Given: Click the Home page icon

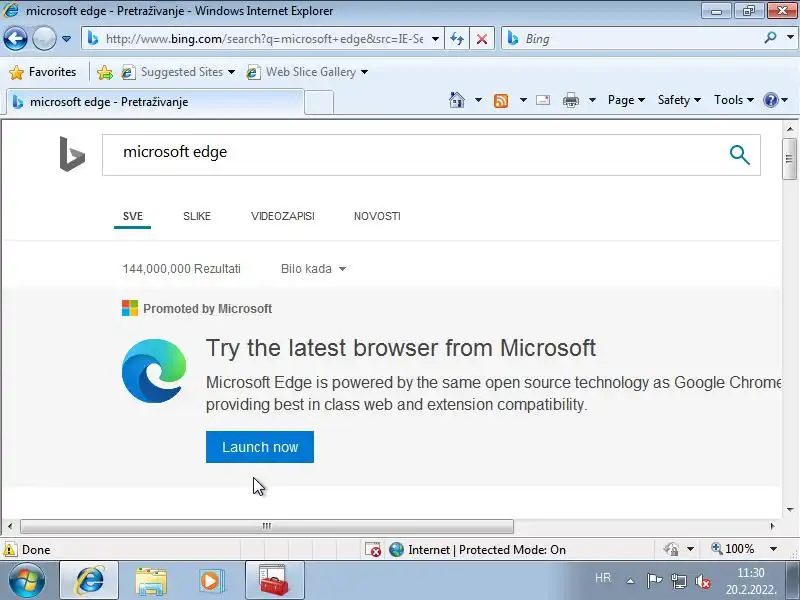Looking at the screenshot, I should point(457,100).
